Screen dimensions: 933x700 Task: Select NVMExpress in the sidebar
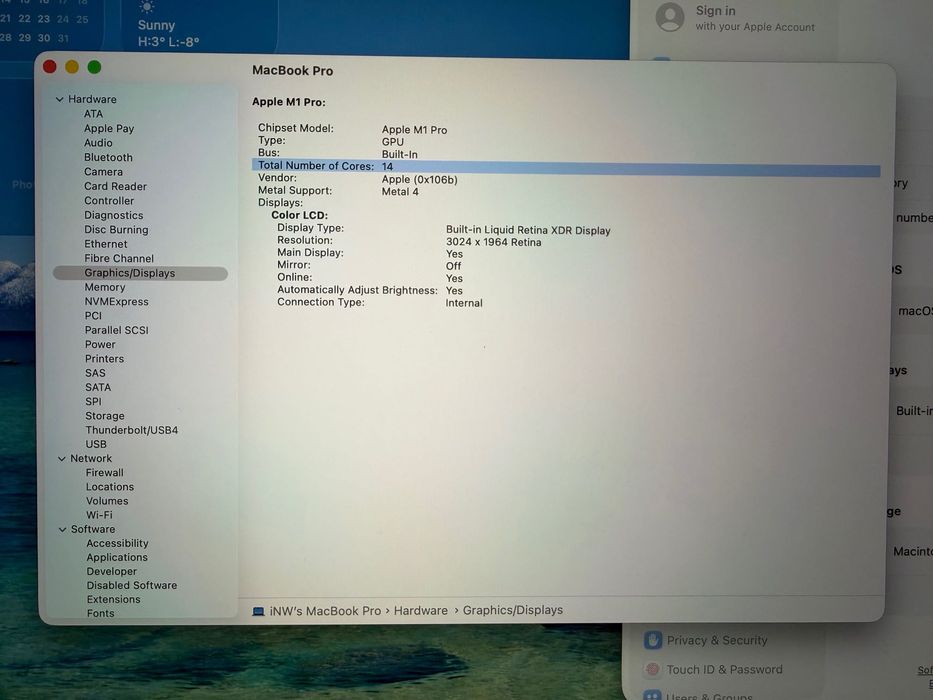(117, 301)
